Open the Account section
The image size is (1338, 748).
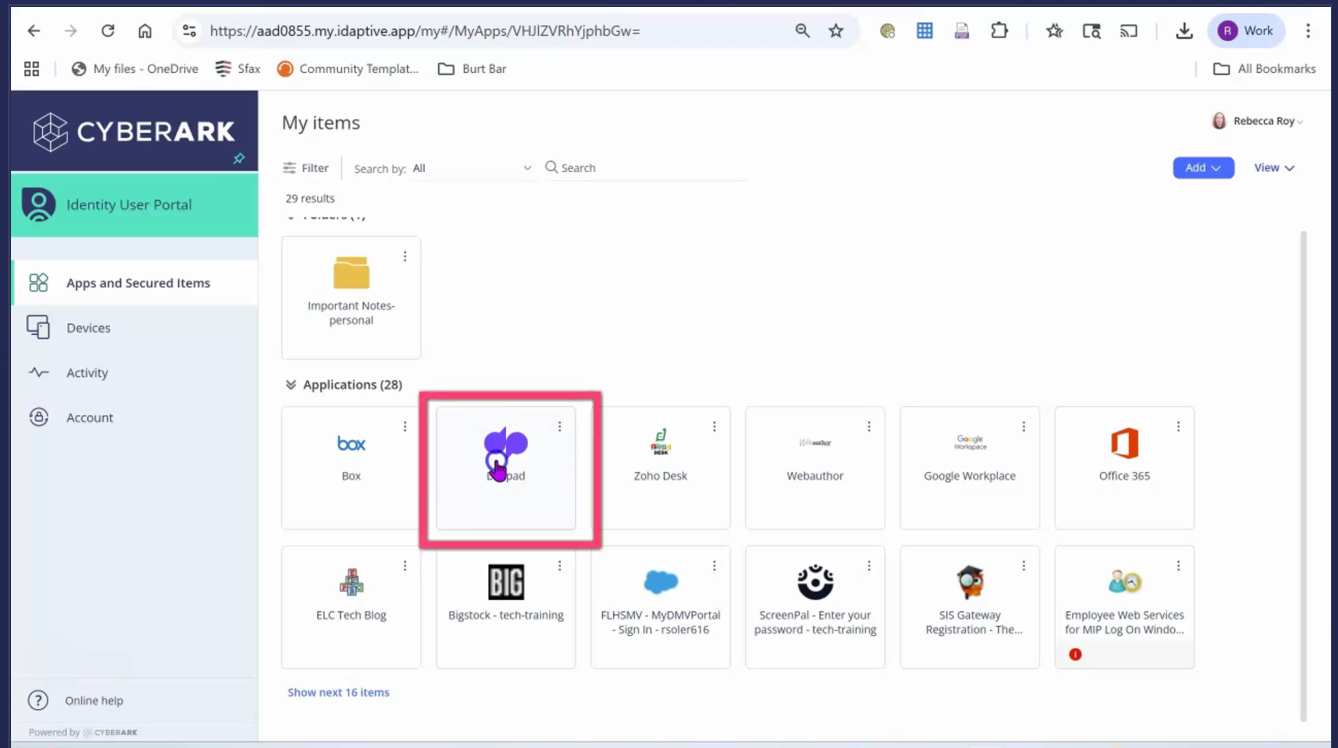pos(134,418)
